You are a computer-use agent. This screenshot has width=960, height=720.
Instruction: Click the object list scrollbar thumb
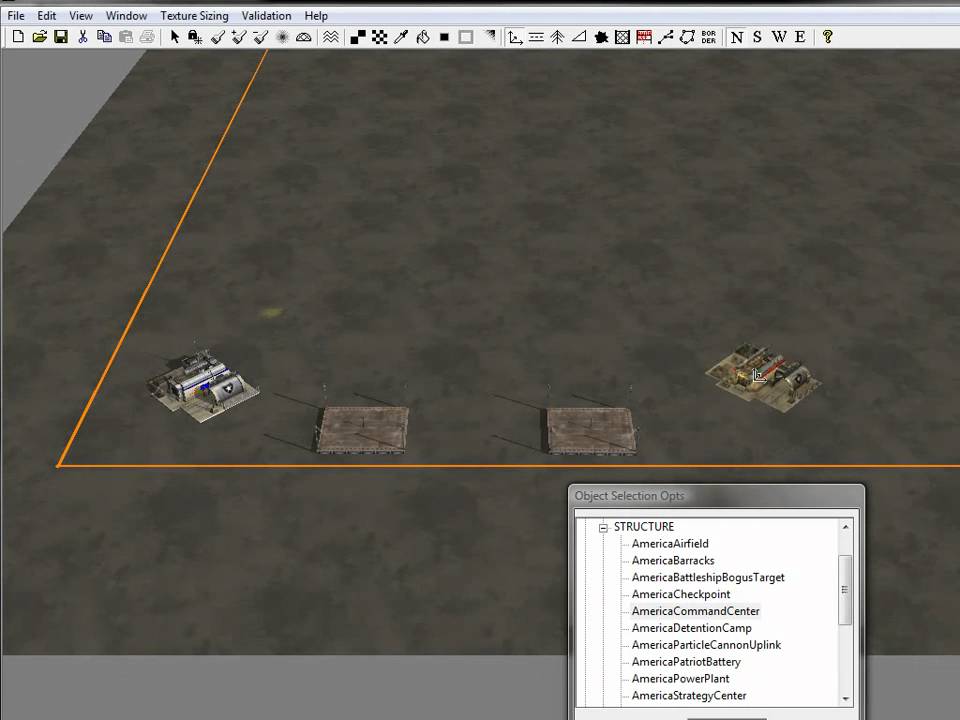[846, 590]
